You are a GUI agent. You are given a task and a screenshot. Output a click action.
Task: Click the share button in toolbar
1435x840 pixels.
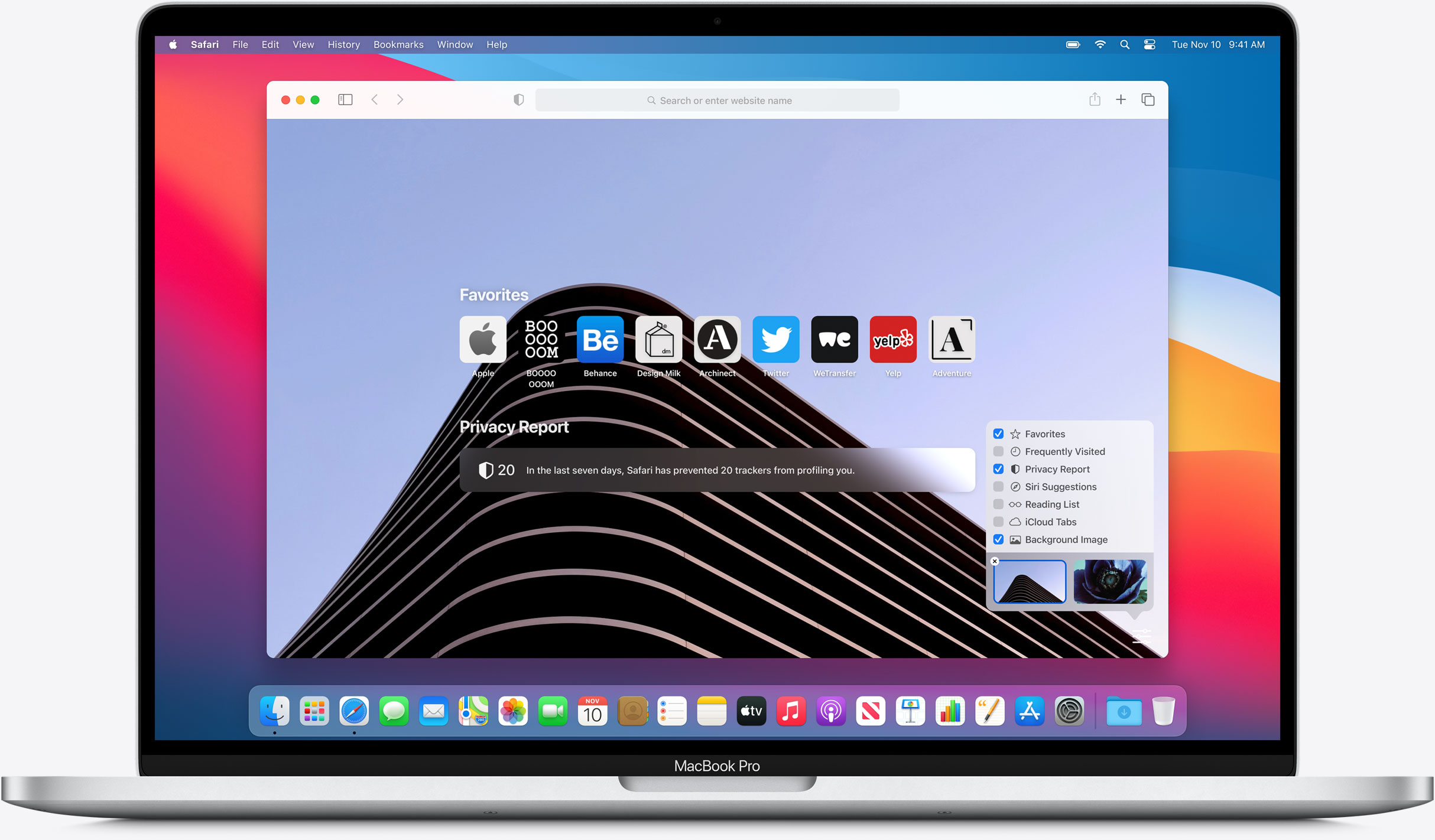pyautogui.click(x=1093, y=99)
